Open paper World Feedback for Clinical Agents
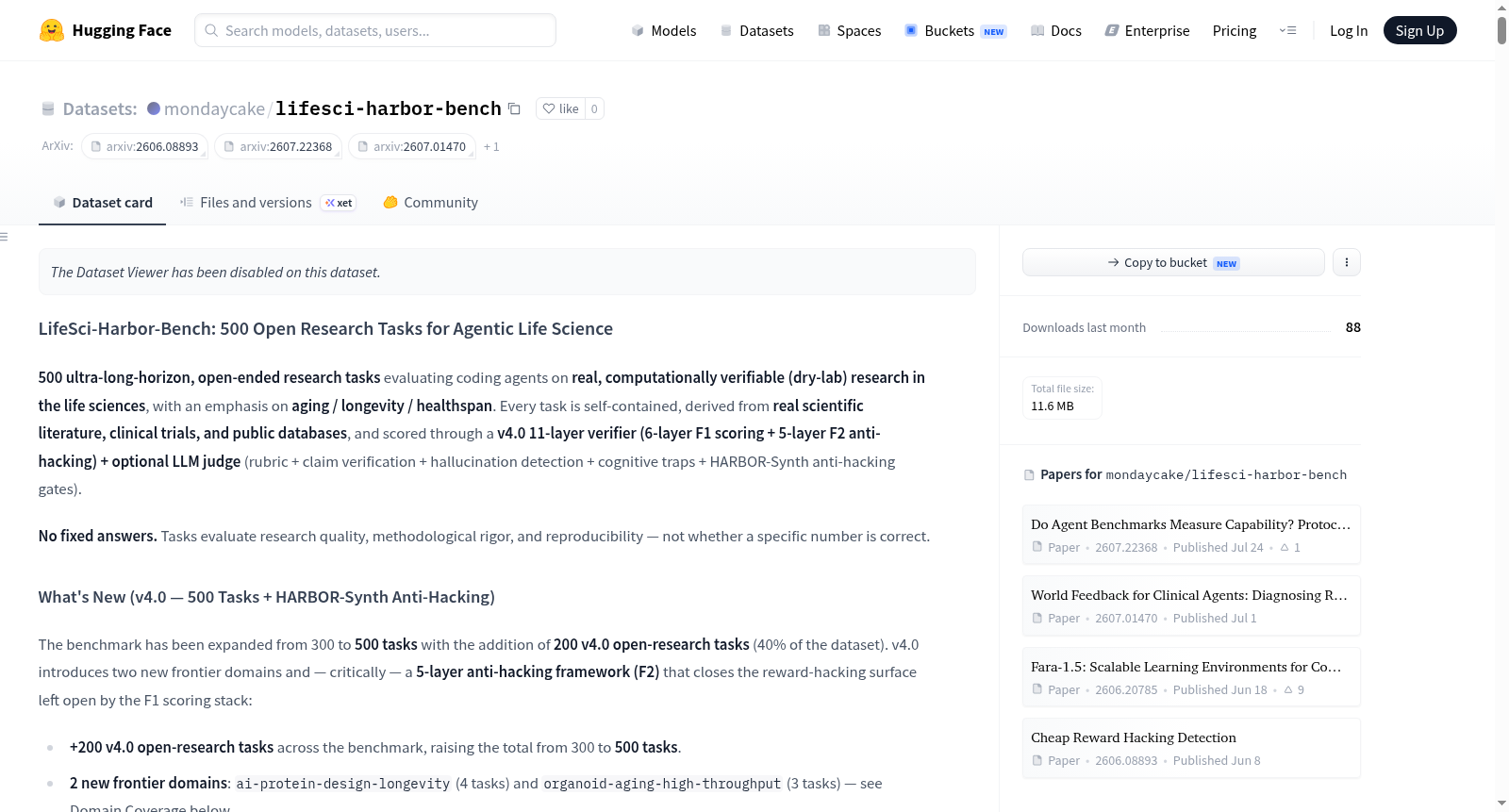The image size is (1509, 812). pos(1191,605)
